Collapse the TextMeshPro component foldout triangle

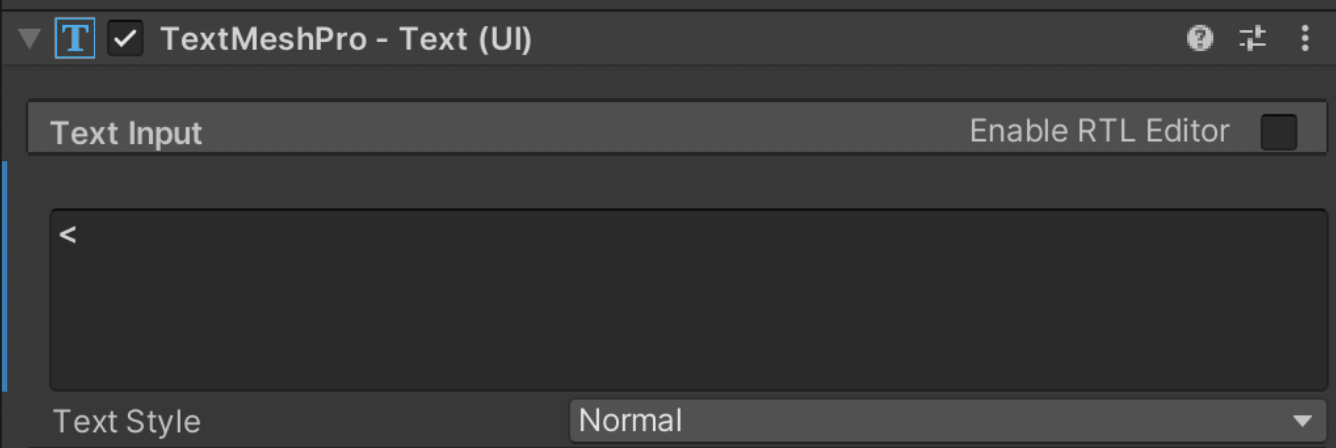tap(29, 40)
